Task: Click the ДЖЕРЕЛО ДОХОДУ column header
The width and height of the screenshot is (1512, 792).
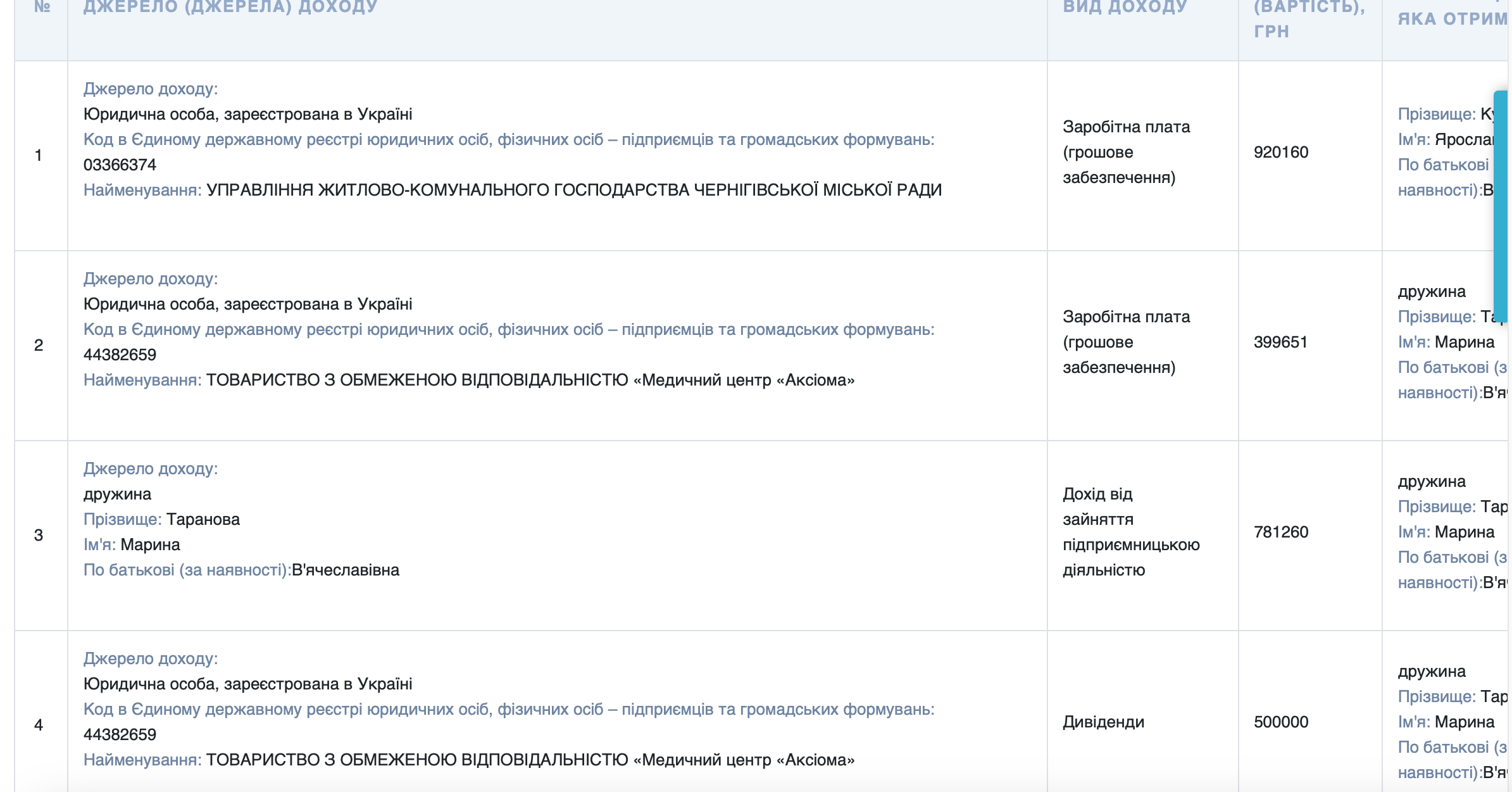Action: (230, 8)
